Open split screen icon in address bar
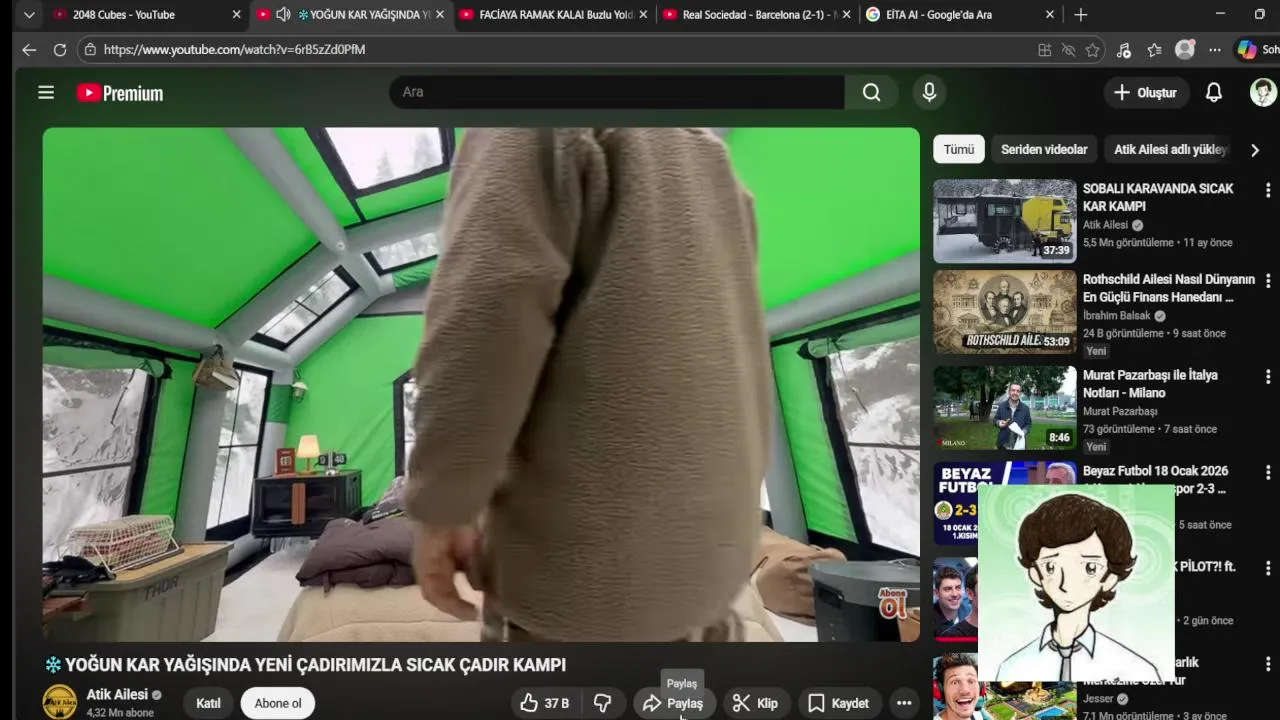This screenshot has width=1280, height=720. pyautogui.click(x=1045, y=49)
